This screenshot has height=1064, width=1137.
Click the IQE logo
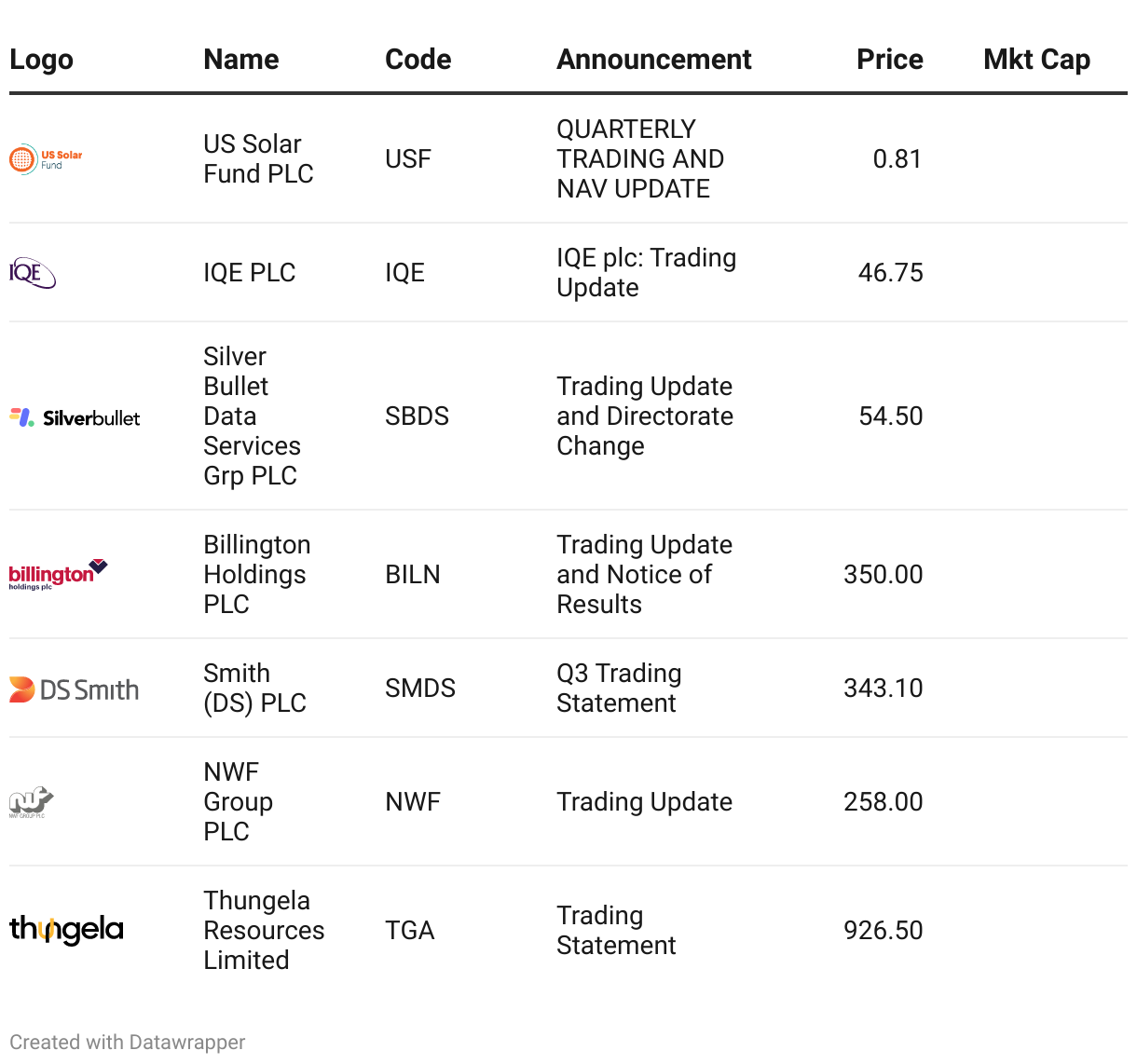pyautogui.click(x=33, y=273)
